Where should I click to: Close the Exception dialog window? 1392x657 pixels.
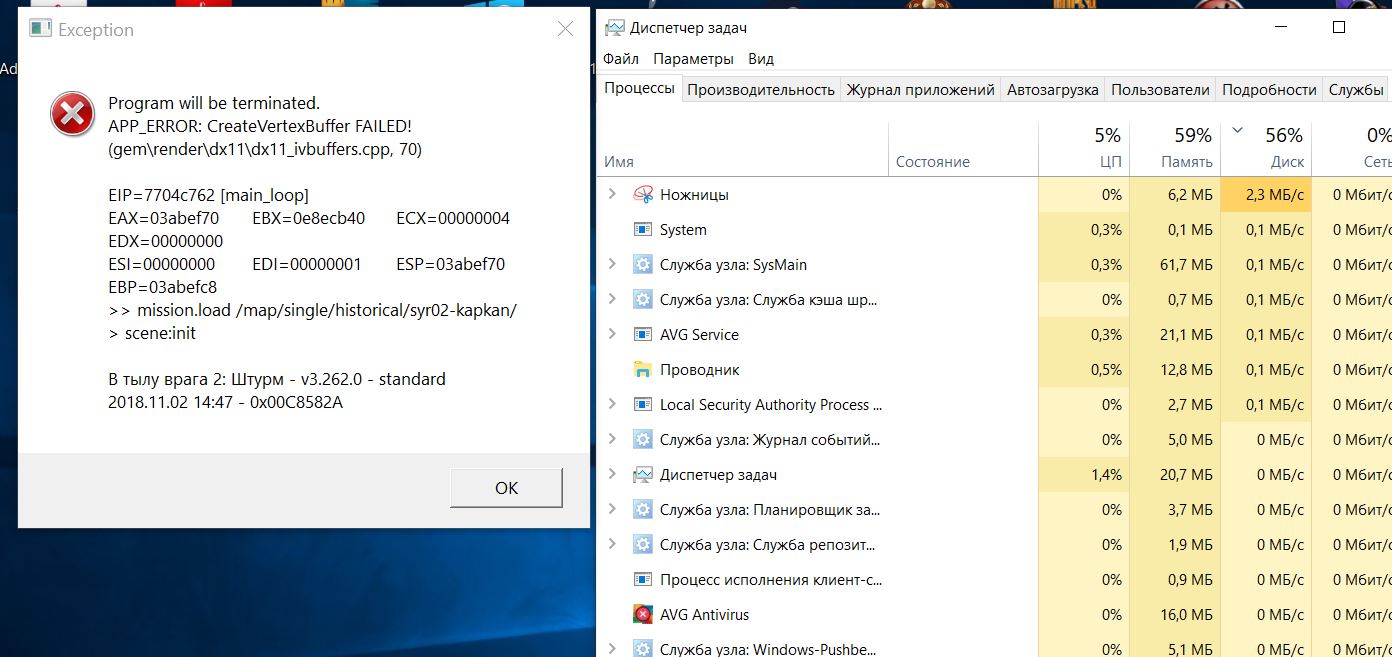pyautogui.click(x=565, y=29)
